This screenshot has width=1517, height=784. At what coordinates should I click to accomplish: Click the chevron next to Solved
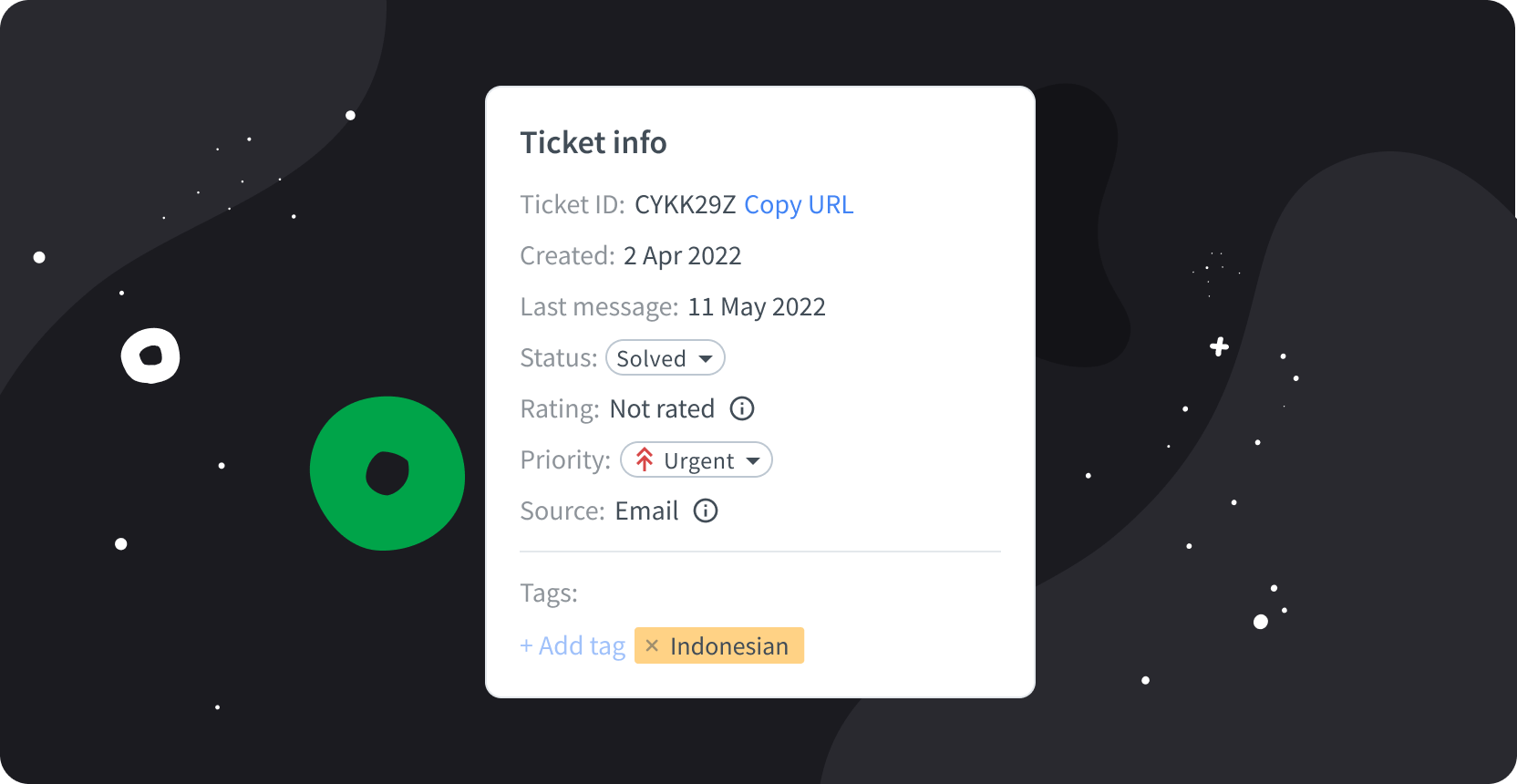click(707, 358)
